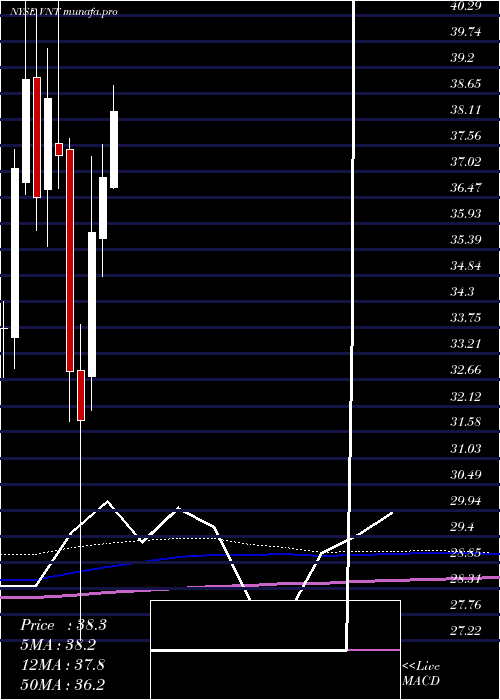
Task: Click the 28.31 price axis label
Action: [x=466, y=579]
